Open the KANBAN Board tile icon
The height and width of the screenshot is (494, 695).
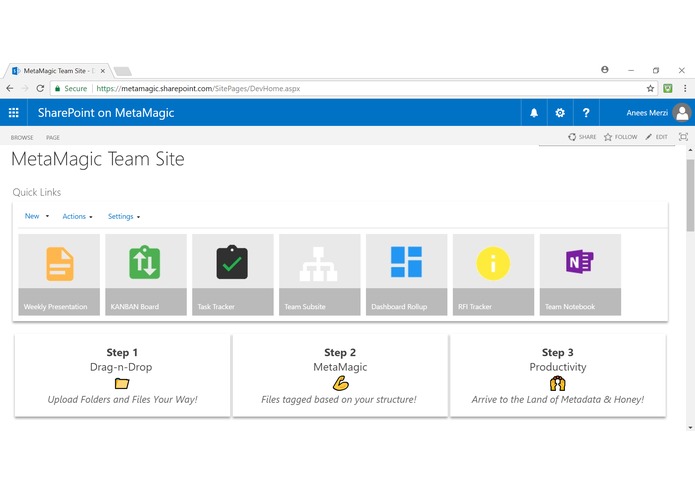click(144, 262)
